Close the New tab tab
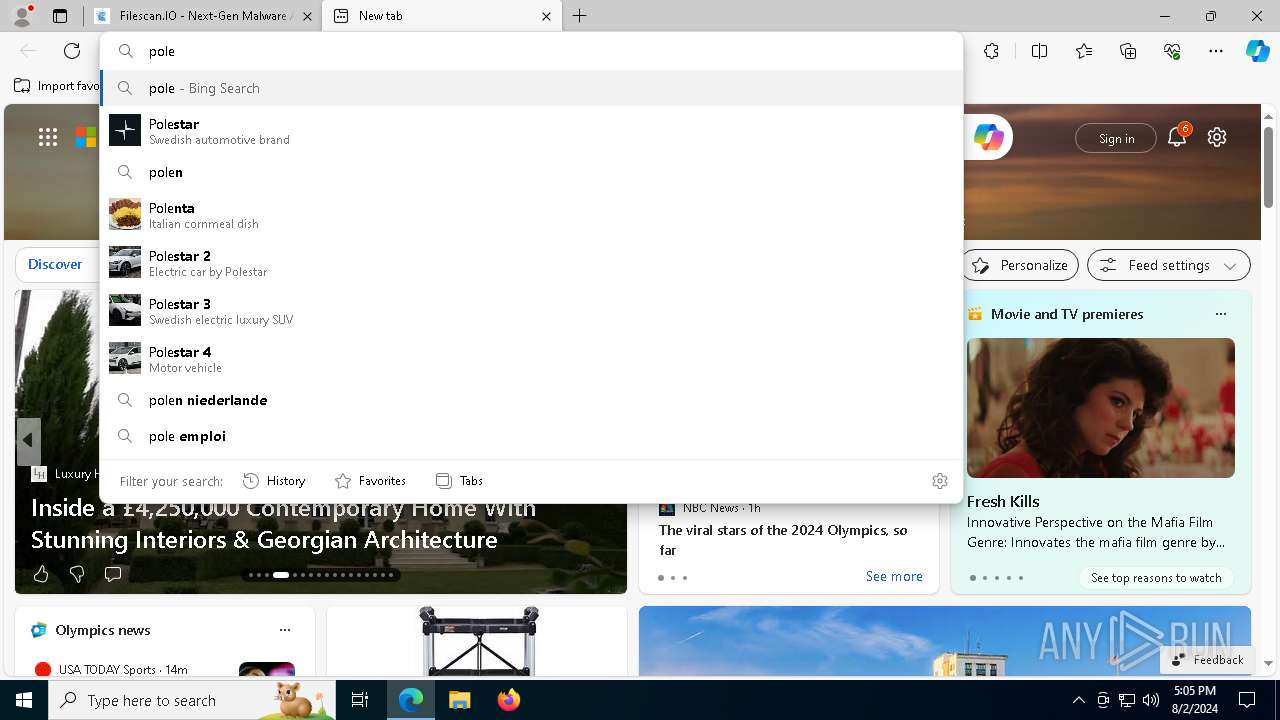 point(546,16)
